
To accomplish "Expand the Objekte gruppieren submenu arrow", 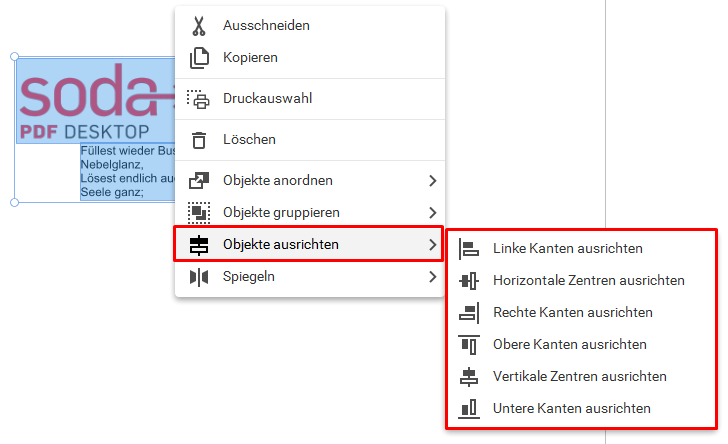I will point(432,213).
